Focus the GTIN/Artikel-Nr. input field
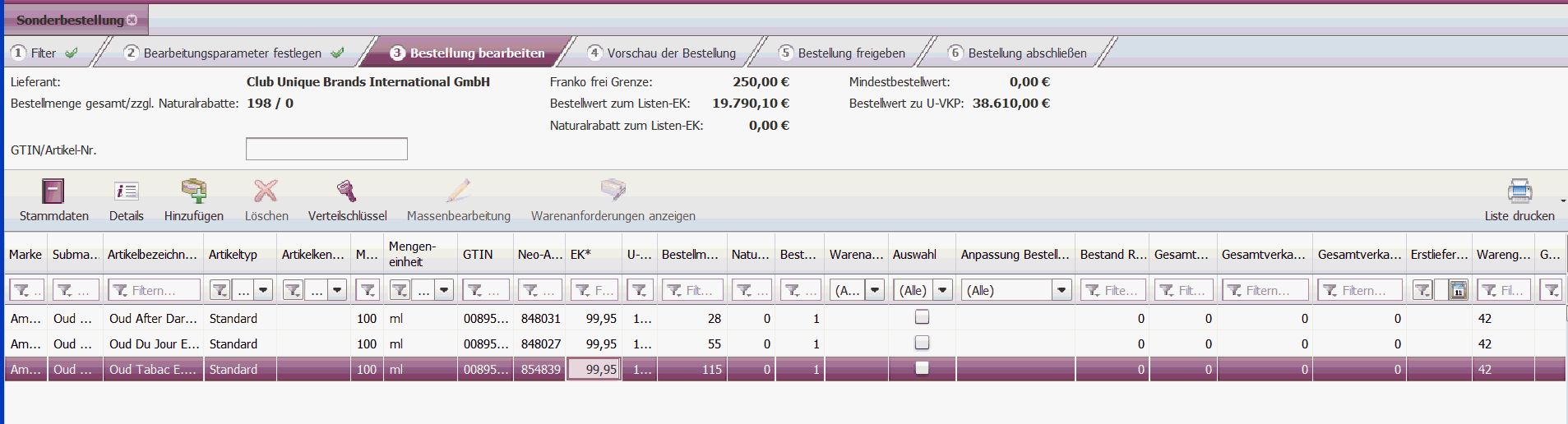This screenshot has height=424, width=1568. 326,149
